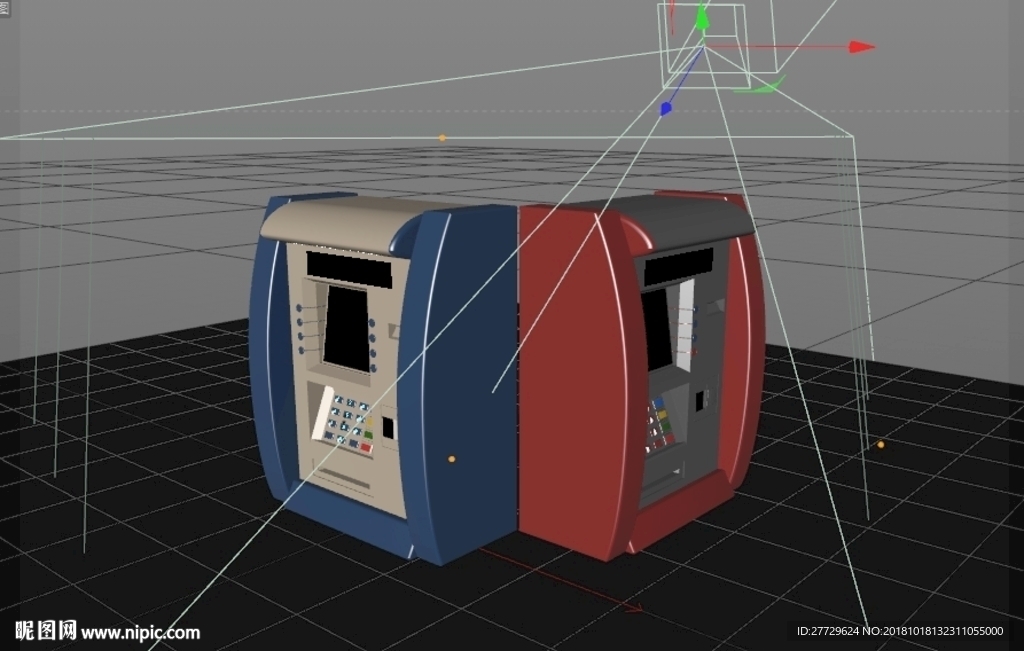
Task: Click the green key on blue ATM keypad
Action: (368, 436)
